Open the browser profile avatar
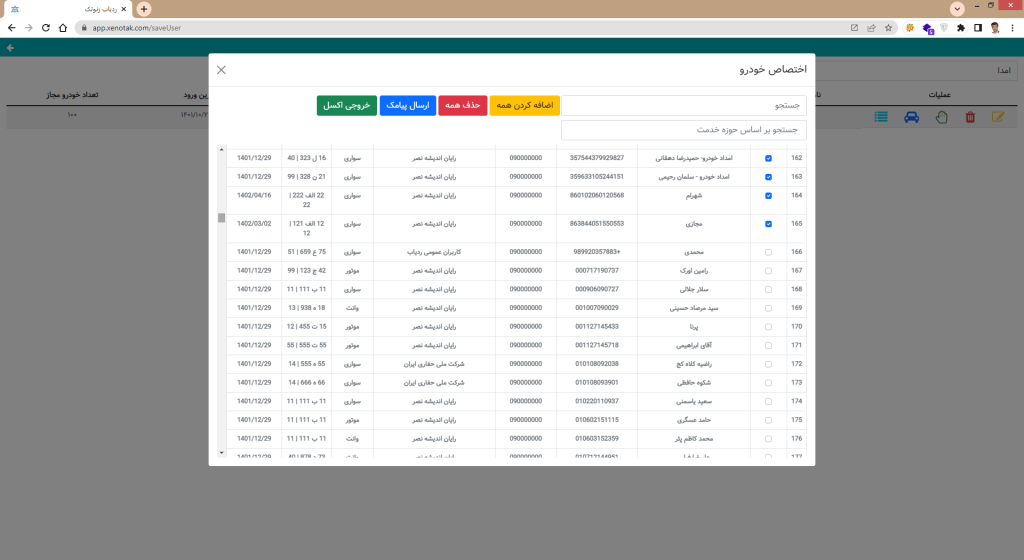Screen dimensions: 1024x560 click(995, 28)
